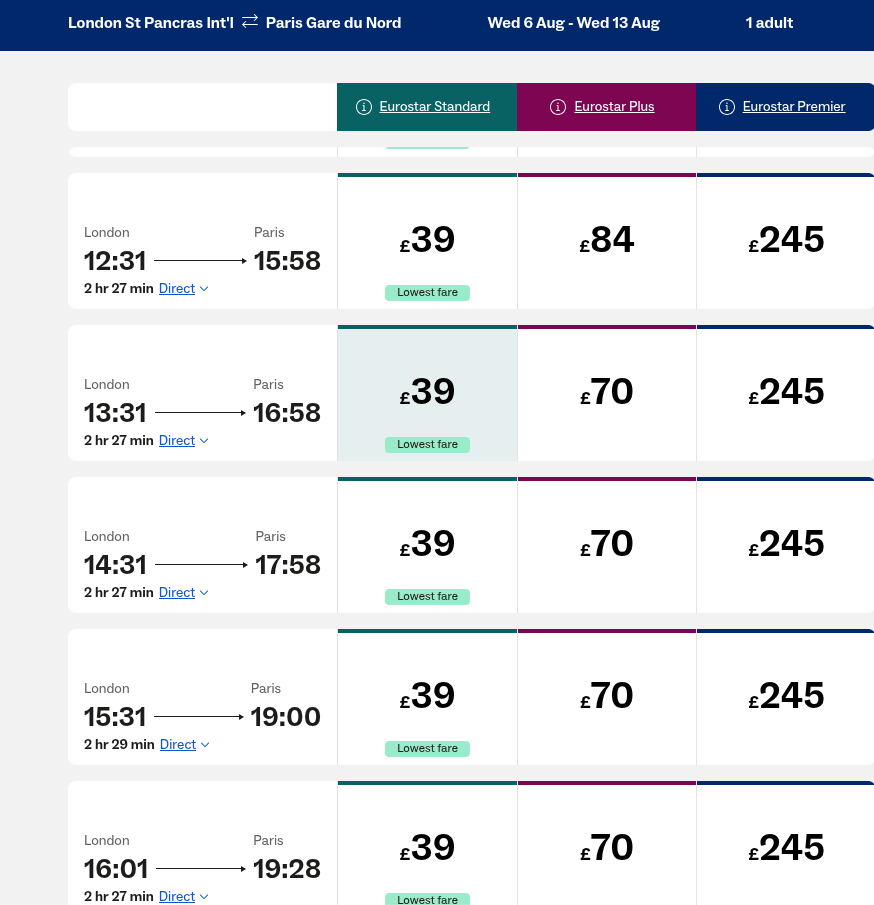
Task: Select highlighted £39 Standard fare for 13:31
Action: [x=427, y=393]
